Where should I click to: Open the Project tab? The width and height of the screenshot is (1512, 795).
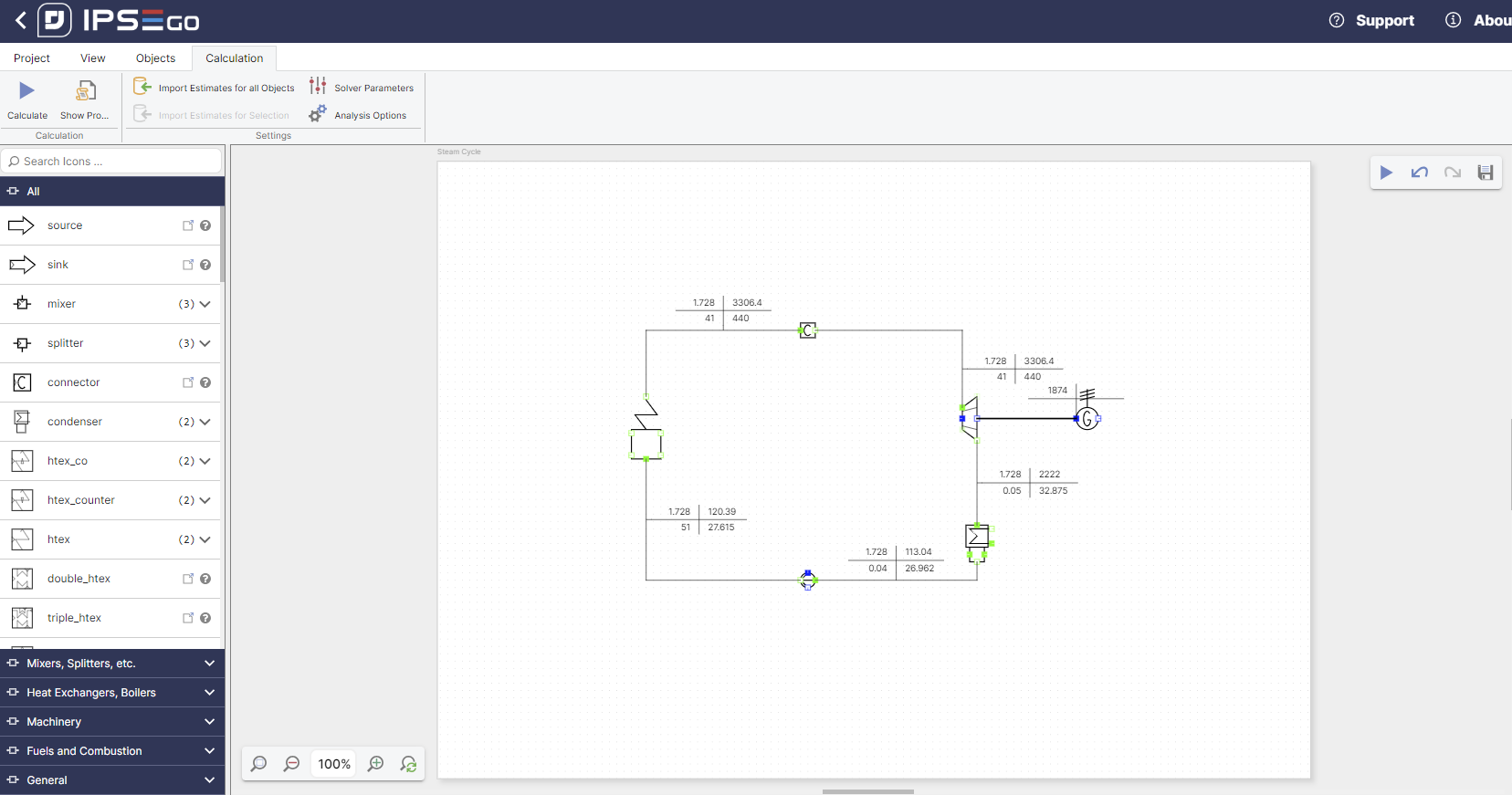tap(32, 58)
